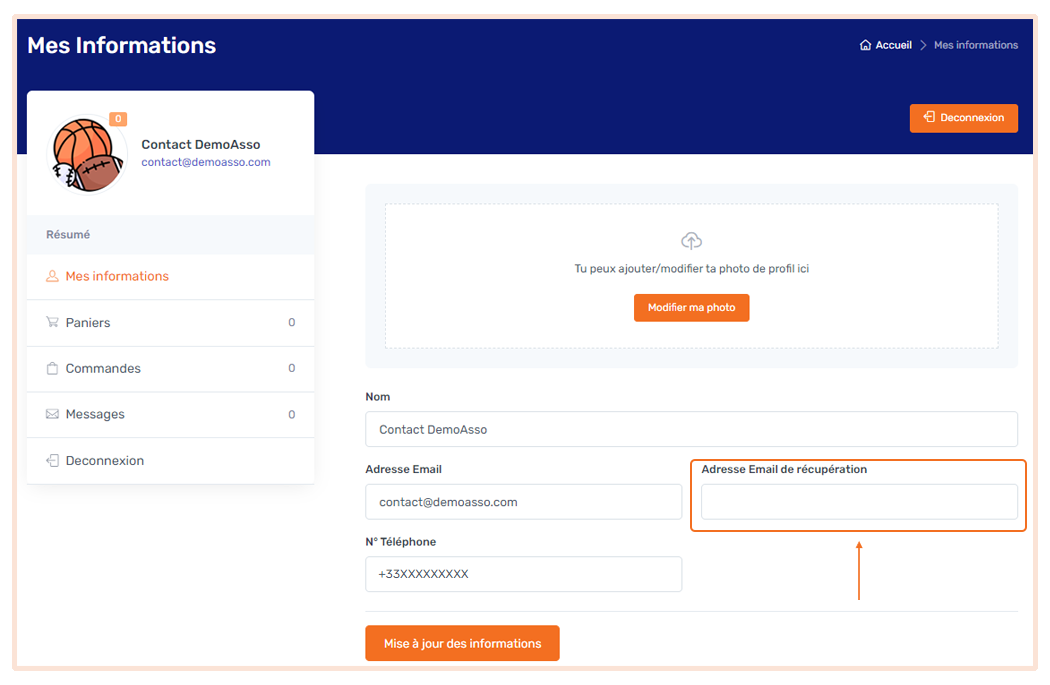Open Messages via the envelope icon
This screenshot has width=1050, height=685.
click(x=52, y=414)
